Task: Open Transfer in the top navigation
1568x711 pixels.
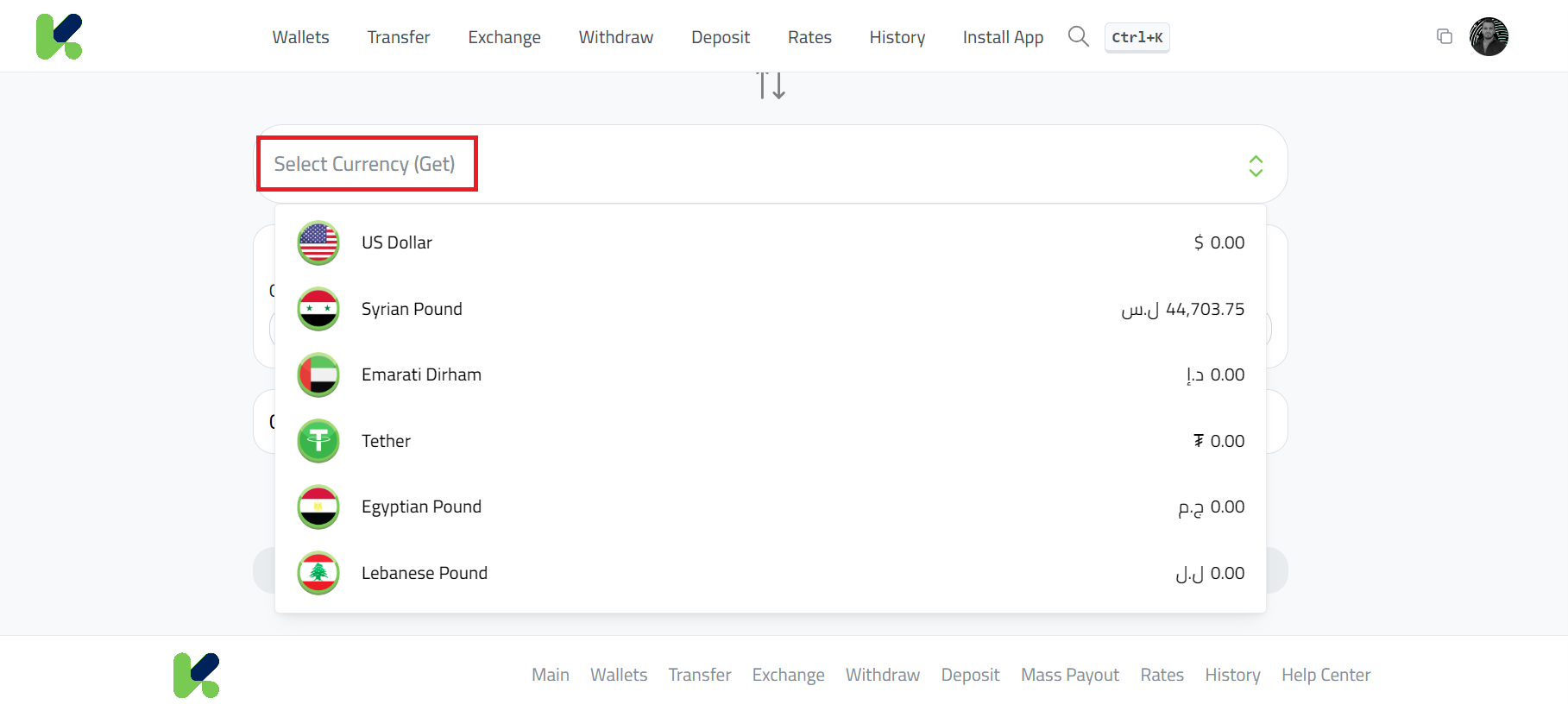Action: point(399,37)
